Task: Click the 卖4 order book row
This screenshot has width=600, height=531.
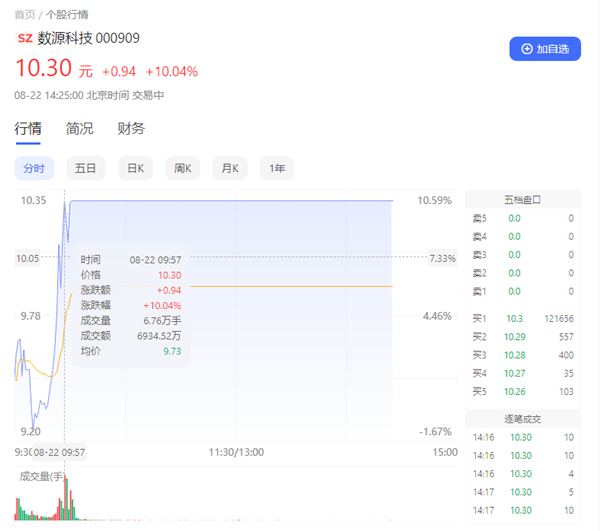Action: [523, 236]
